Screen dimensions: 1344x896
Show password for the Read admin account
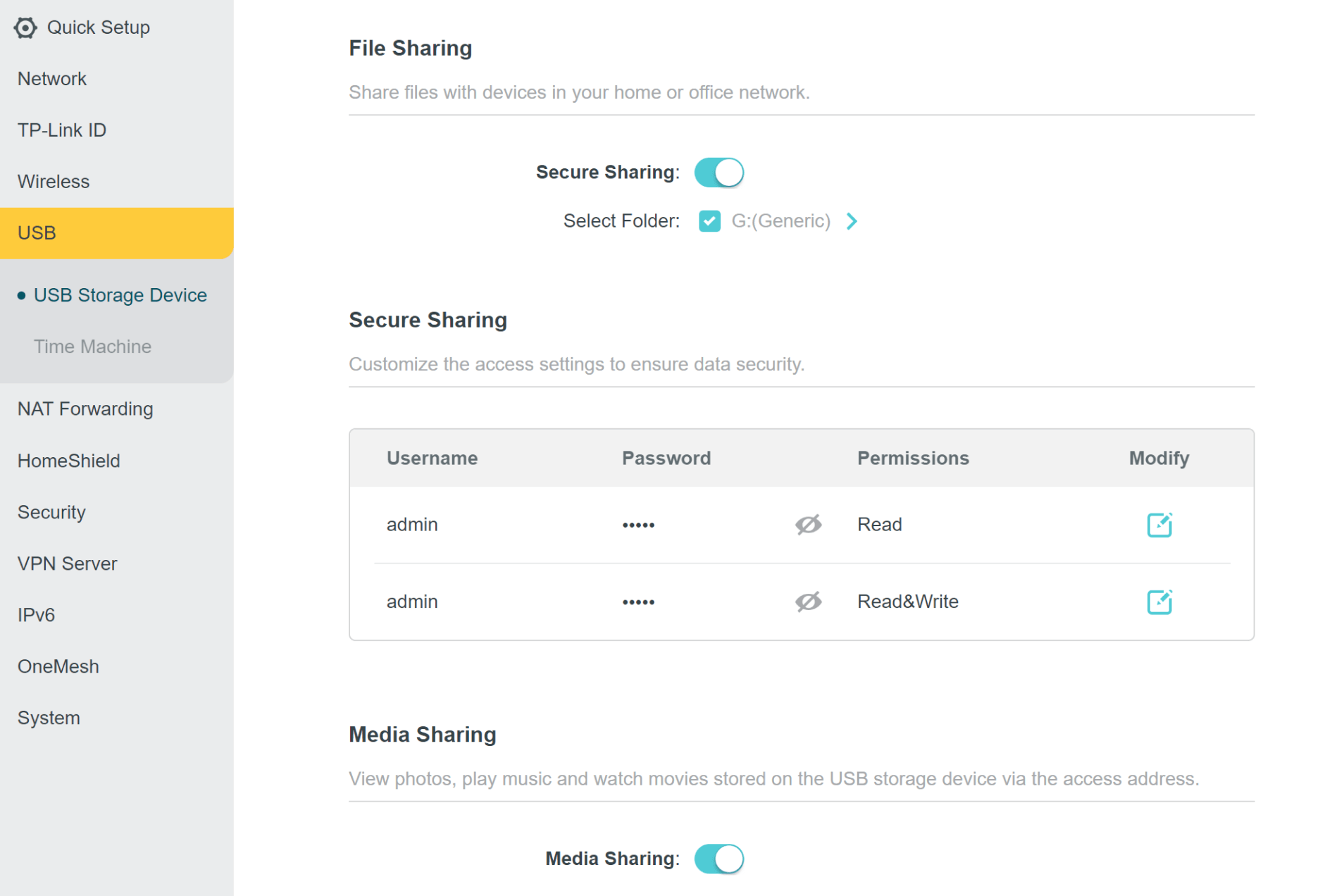pos(807,525)
